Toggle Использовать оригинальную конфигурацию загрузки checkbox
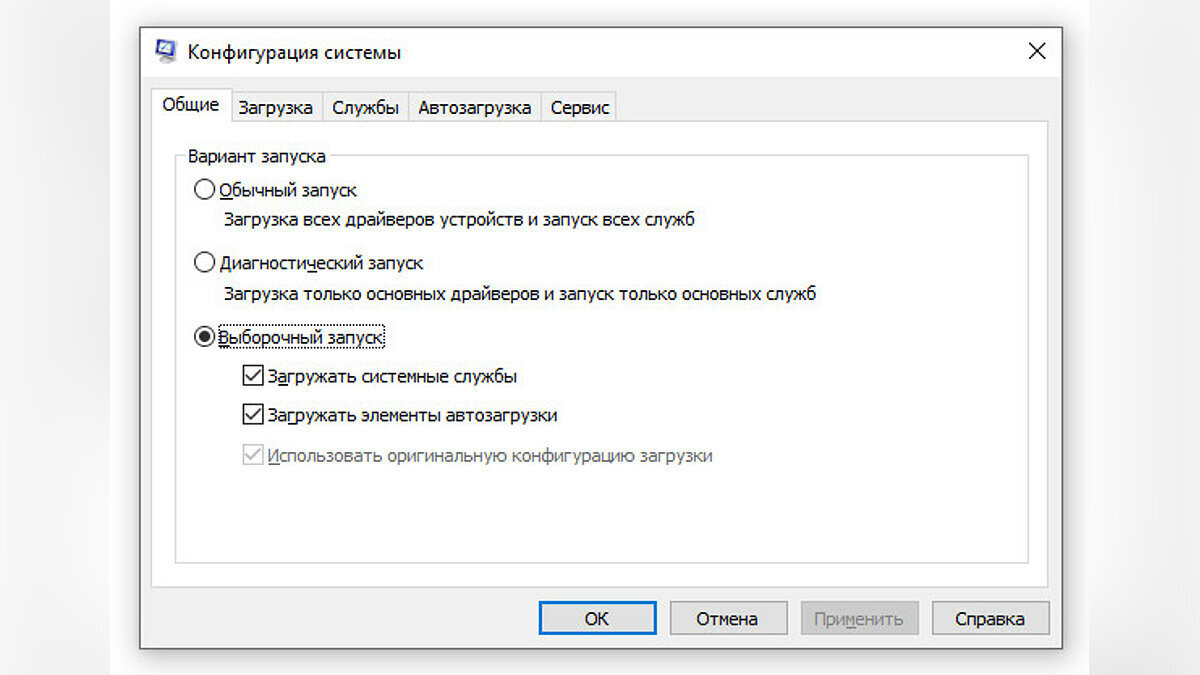 [x=252, y=456]
